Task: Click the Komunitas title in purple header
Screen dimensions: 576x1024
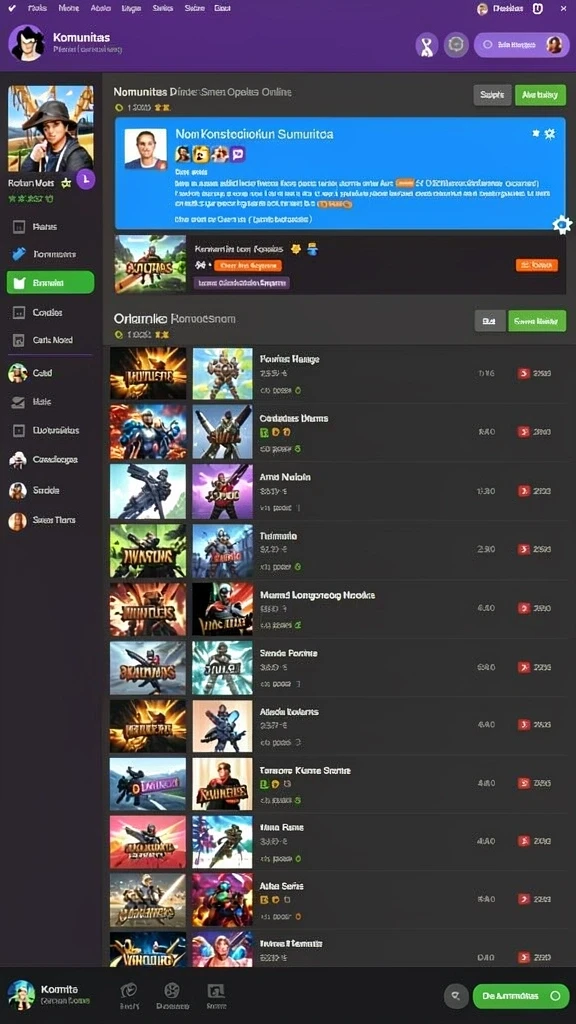Action: tap(82, 37)
